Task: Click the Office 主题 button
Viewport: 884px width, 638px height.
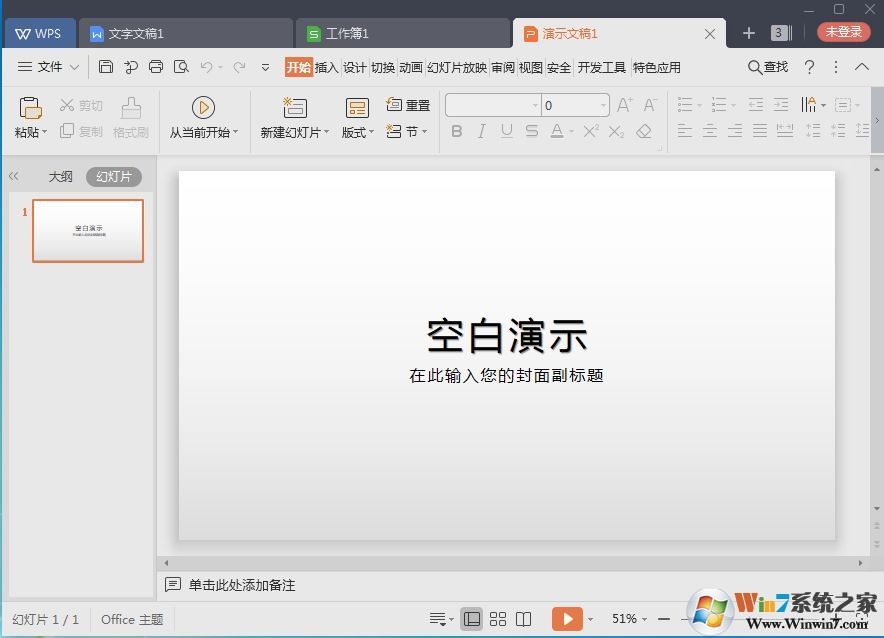Action: click(x=131, y=619)
